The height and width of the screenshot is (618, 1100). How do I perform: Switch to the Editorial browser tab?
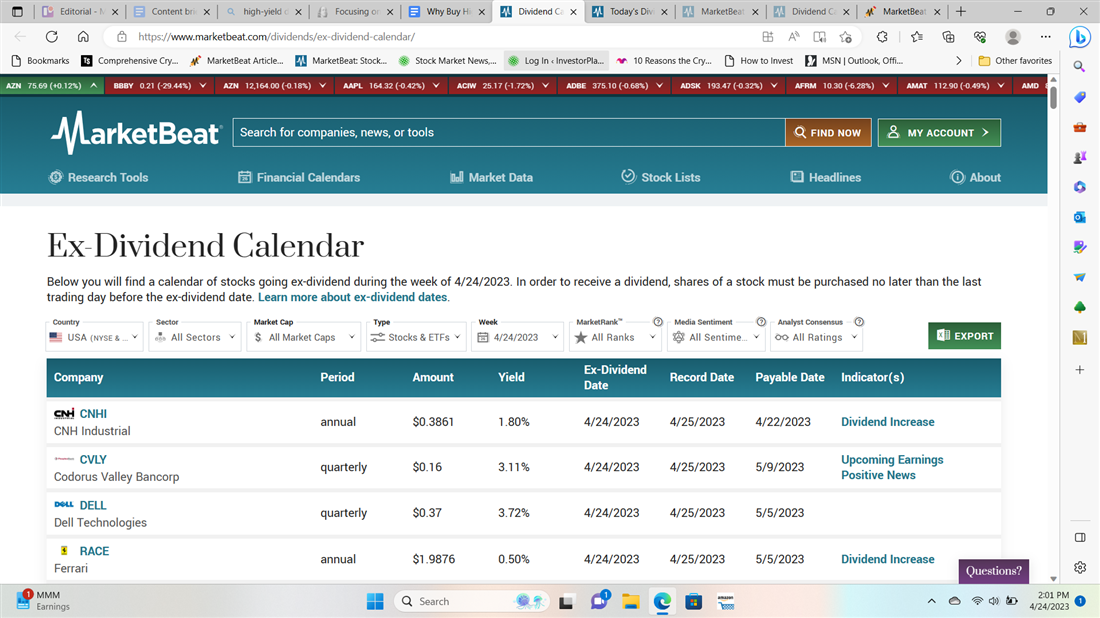[x=81, y=11]
